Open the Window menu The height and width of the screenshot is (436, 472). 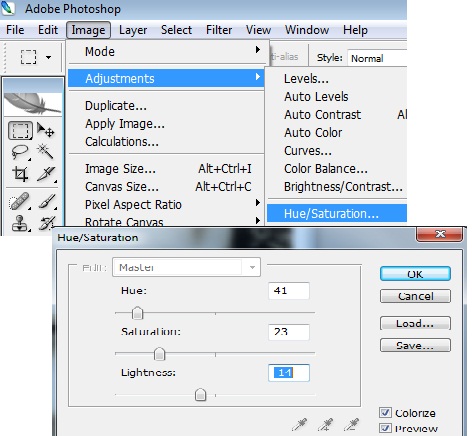pos(307,30)
